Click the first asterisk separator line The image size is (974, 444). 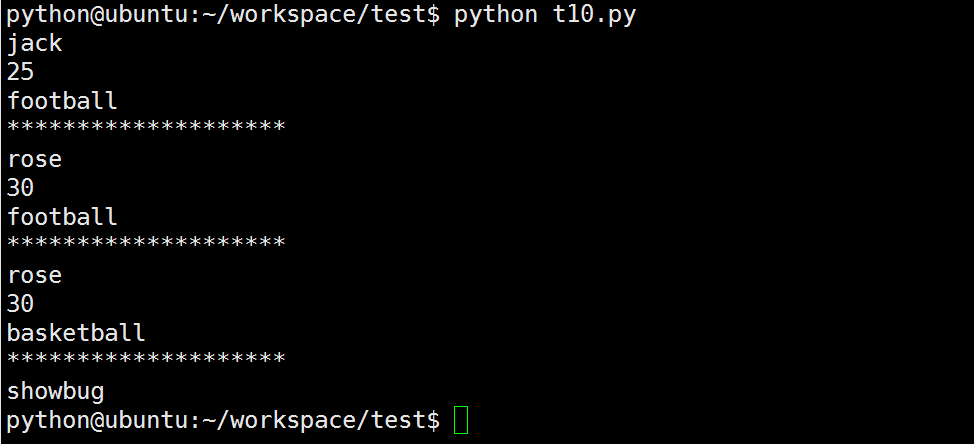[x=146, y=128]
